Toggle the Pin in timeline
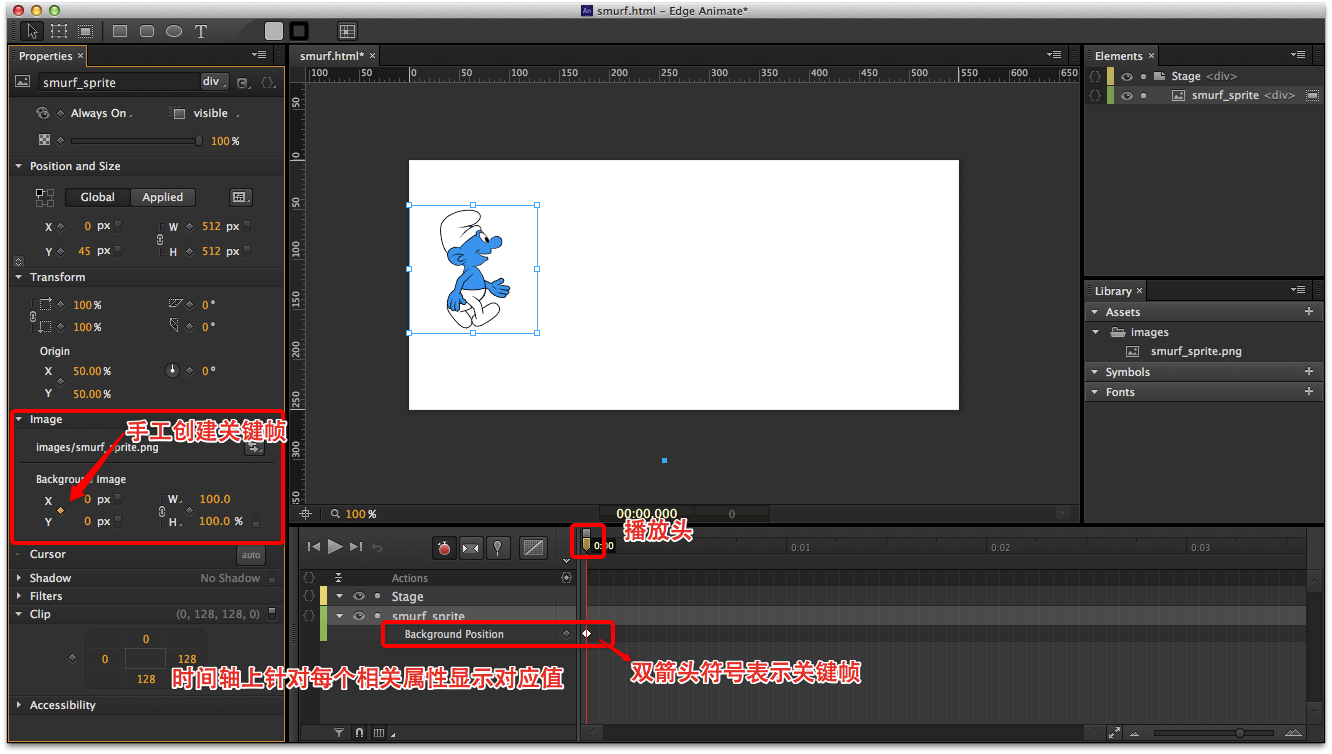The width and height of the screenshot is (1332, 754). click(x=497, y=547)
